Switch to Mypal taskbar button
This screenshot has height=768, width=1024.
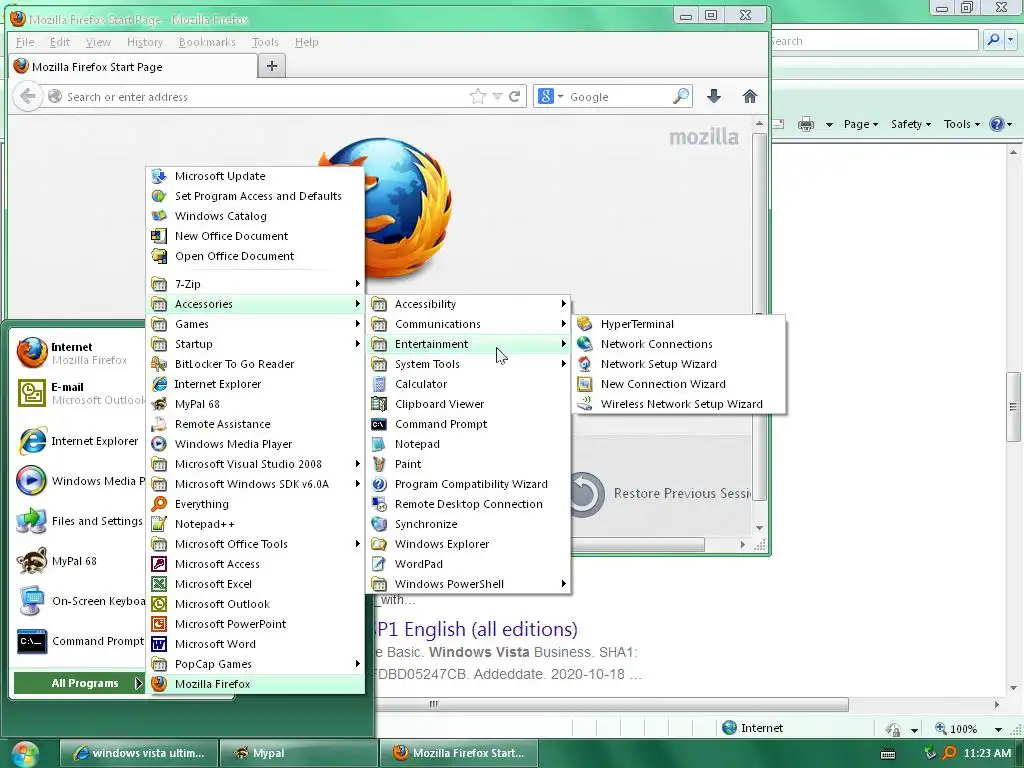click(x=298, y=753)
